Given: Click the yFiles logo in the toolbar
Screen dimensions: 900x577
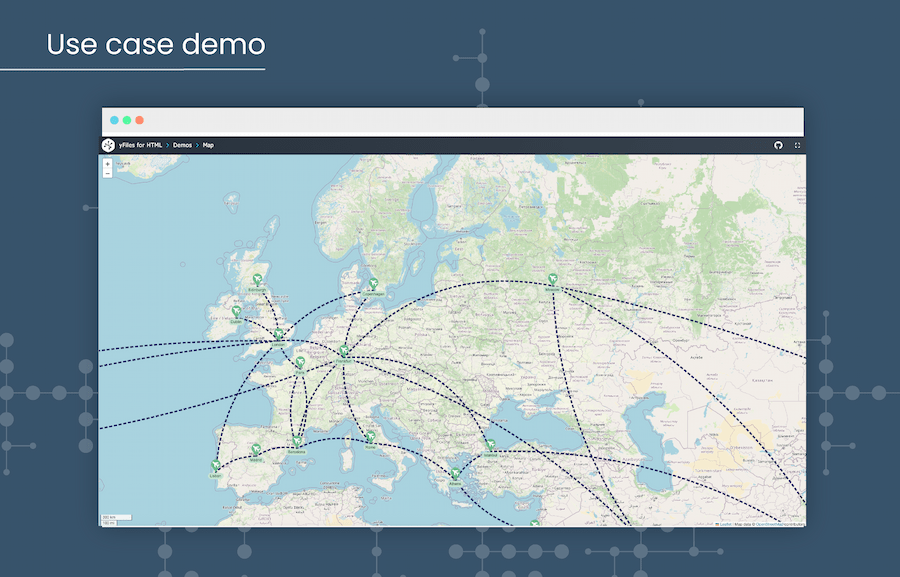Looking at the screenshot, I should click(x=106, y=144).
